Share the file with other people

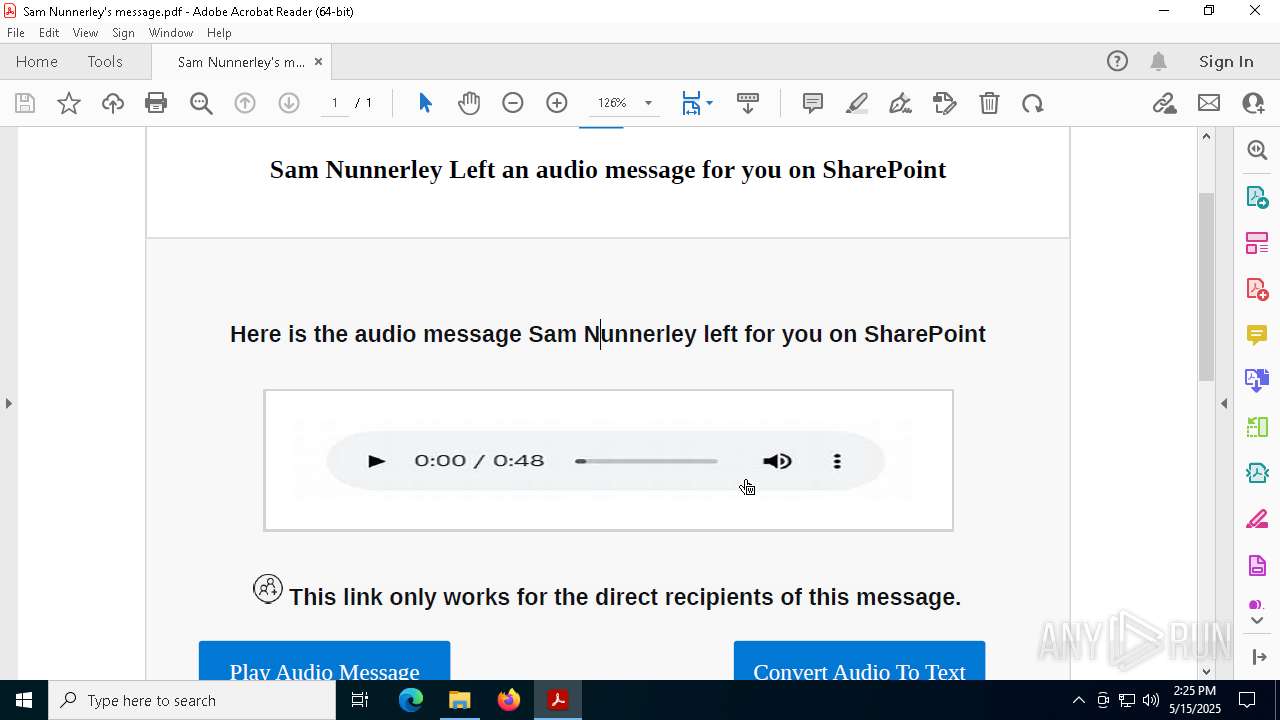pyautogui.click(x=1253, y=103)
